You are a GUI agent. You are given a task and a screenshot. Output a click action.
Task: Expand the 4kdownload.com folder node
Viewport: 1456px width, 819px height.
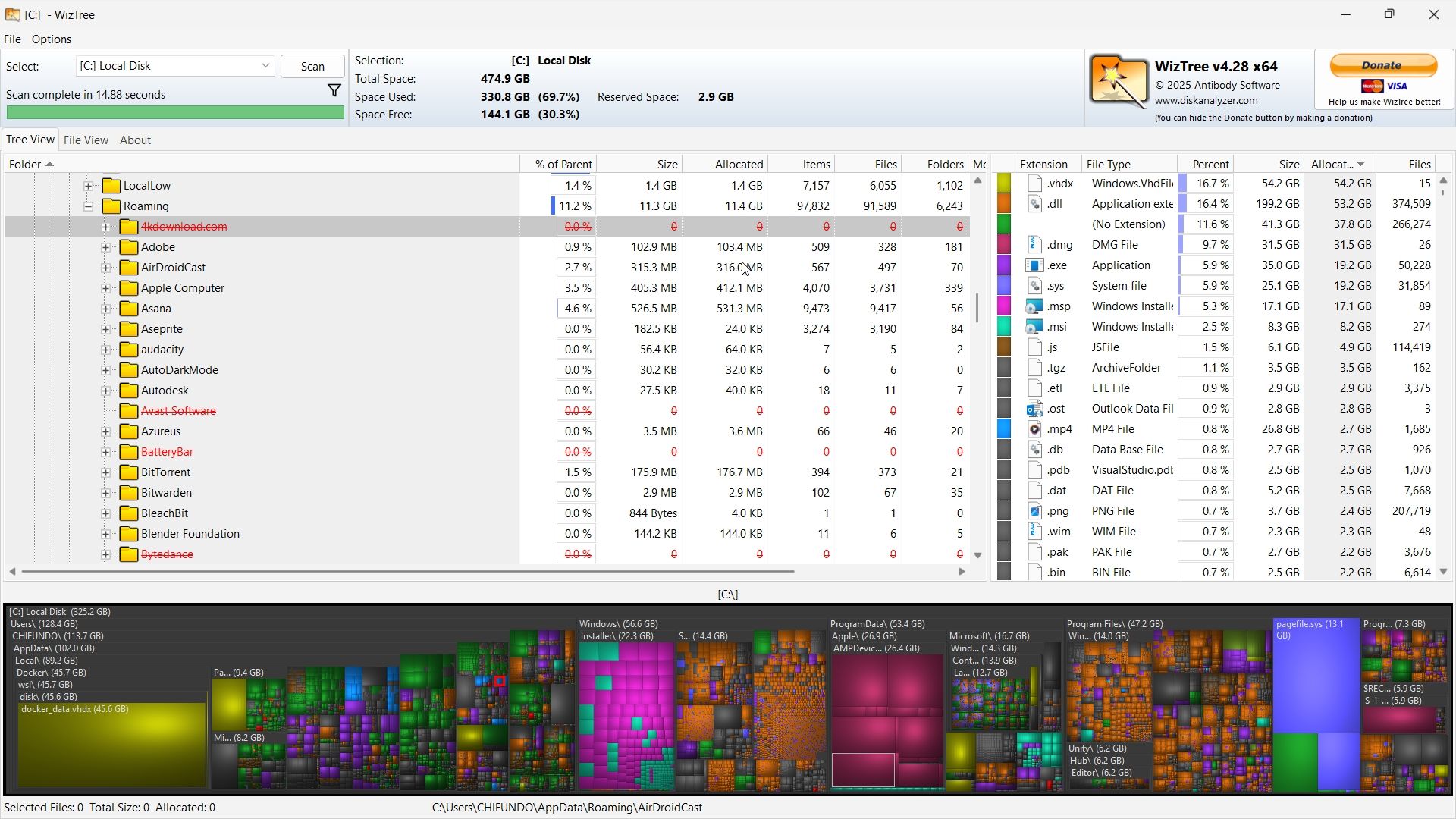[105, 227]
